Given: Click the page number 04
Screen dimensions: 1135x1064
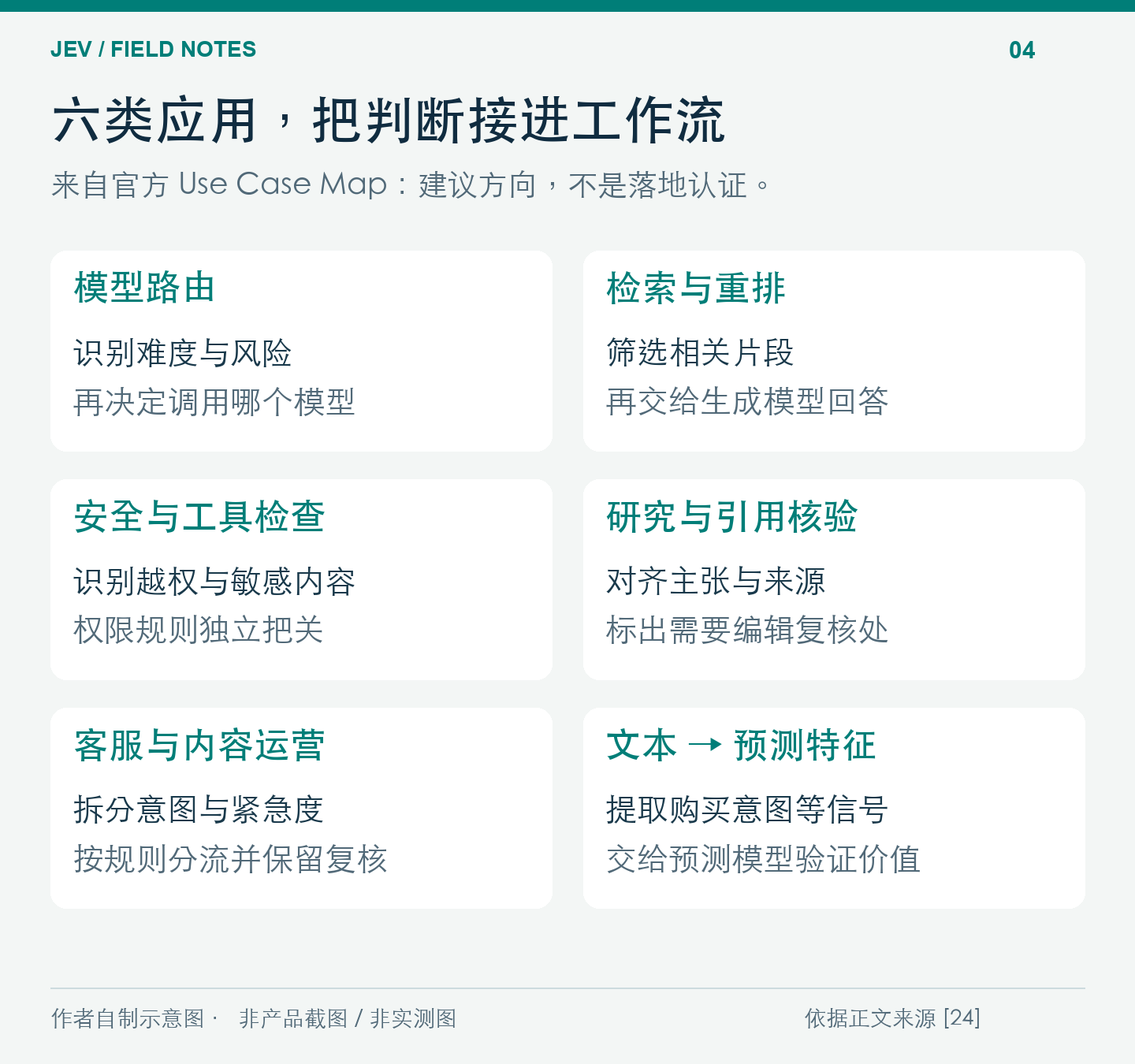Looking at the screenshot, I should (1022, 50).
